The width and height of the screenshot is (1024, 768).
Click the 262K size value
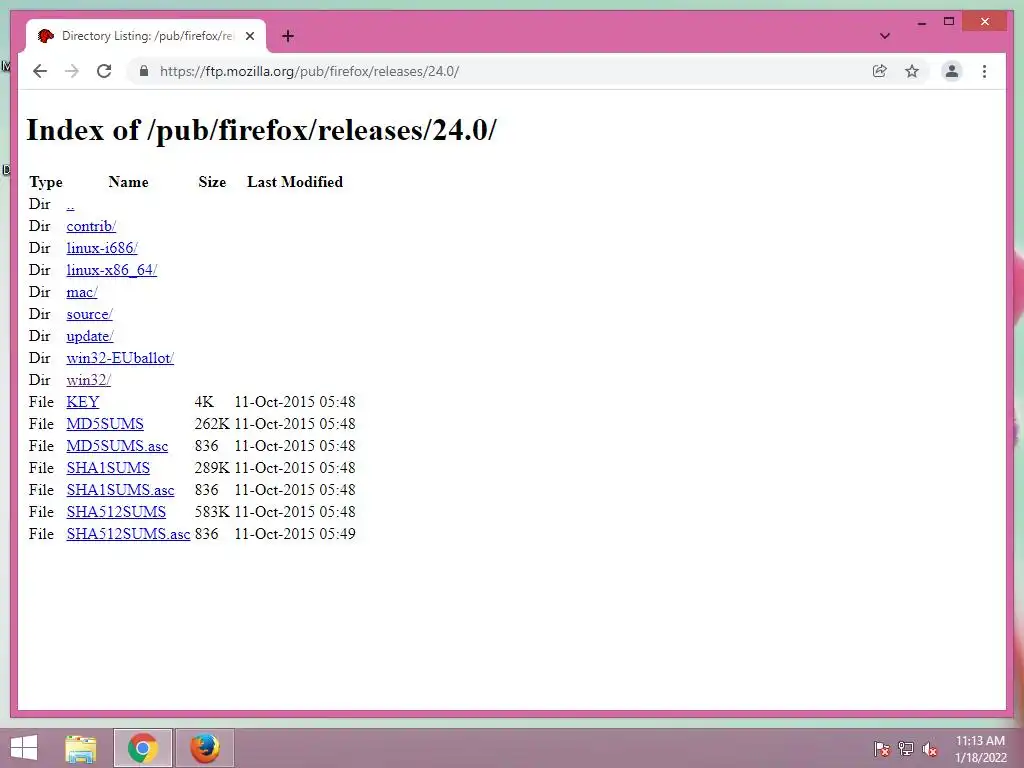[x=212, y=424]
